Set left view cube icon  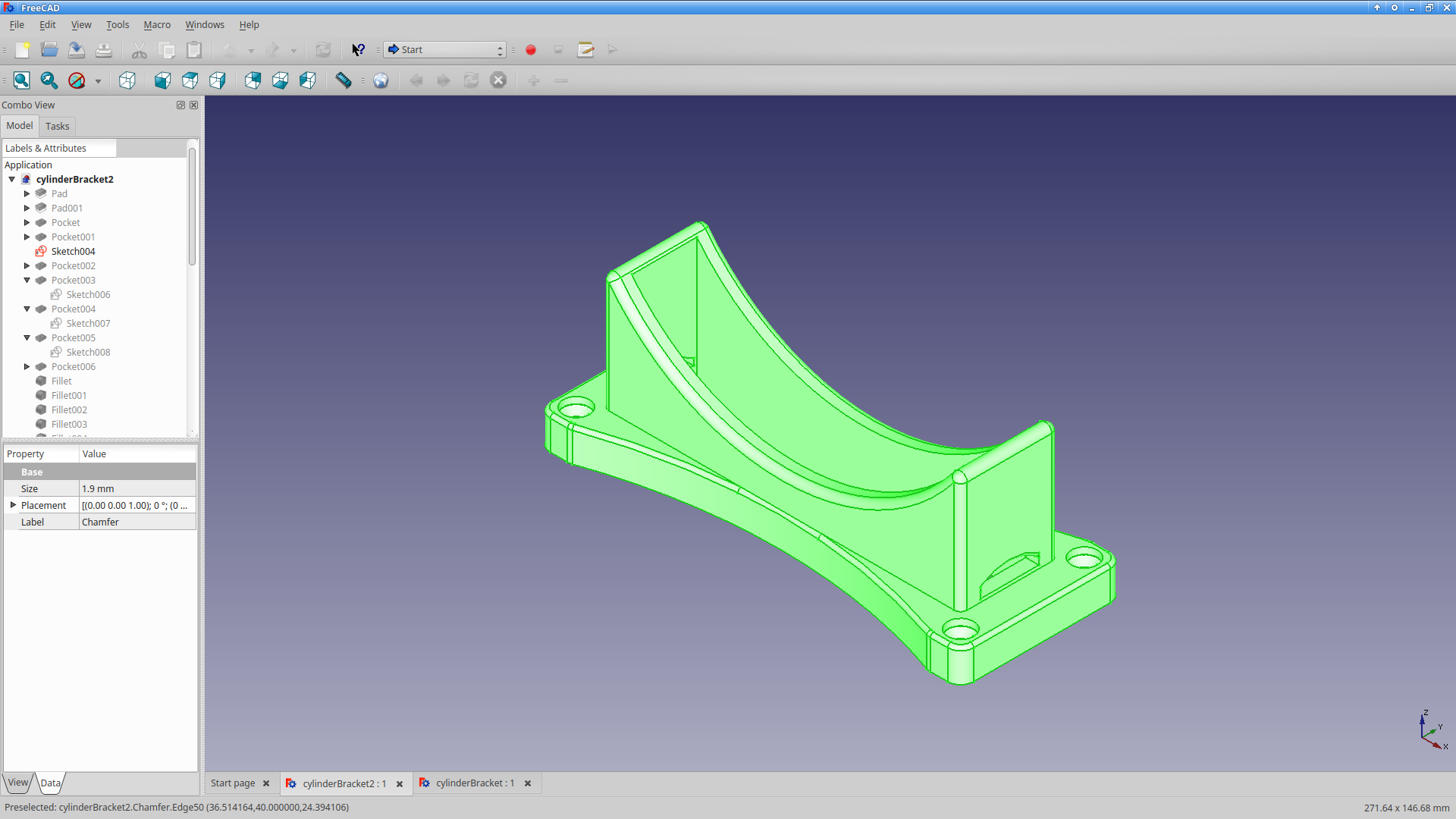click(x=308, y=80)
